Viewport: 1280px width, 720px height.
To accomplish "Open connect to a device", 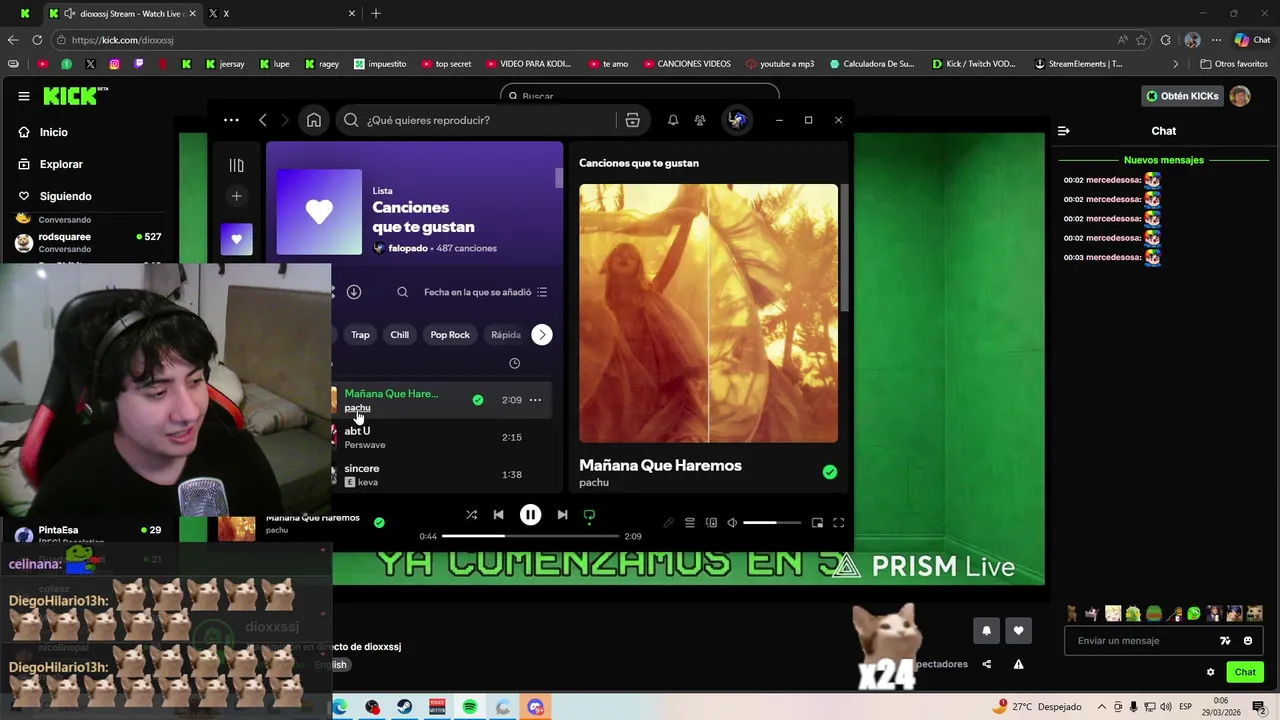I will 711,523.
